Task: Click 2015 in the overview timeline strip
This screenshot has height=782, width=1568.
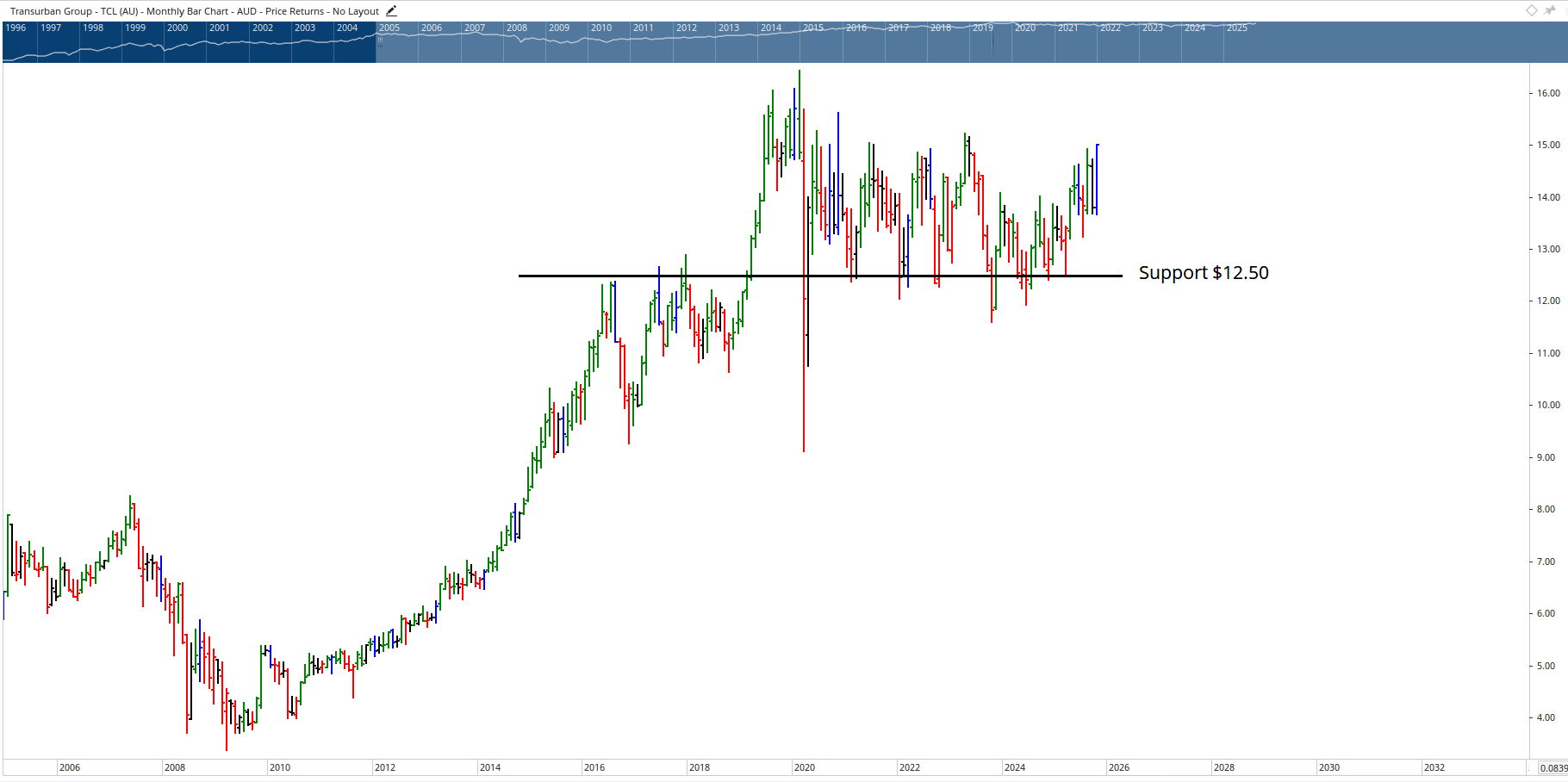Action: pos(813,28)
